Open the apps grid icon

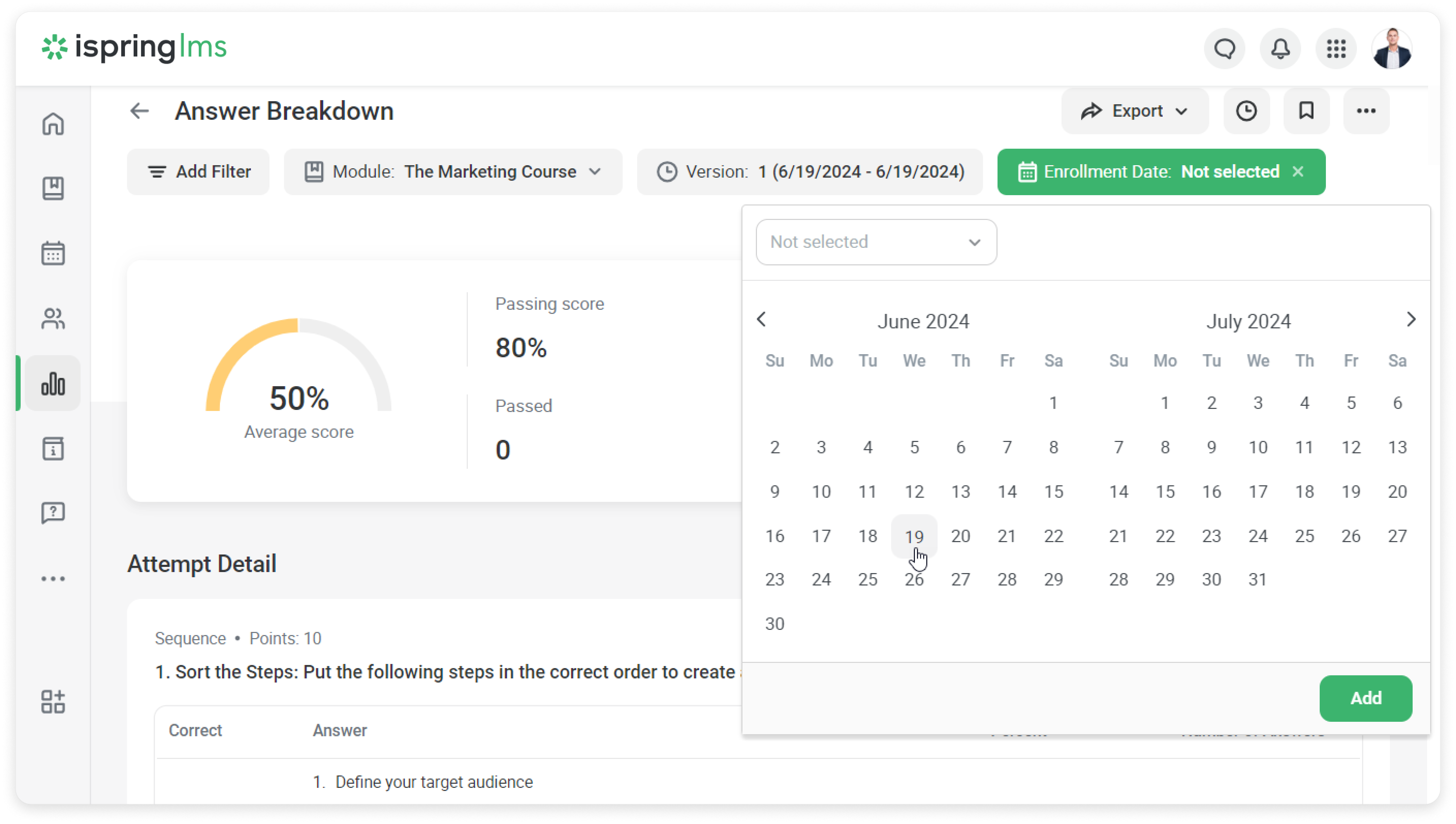[x=1336, y=49]
